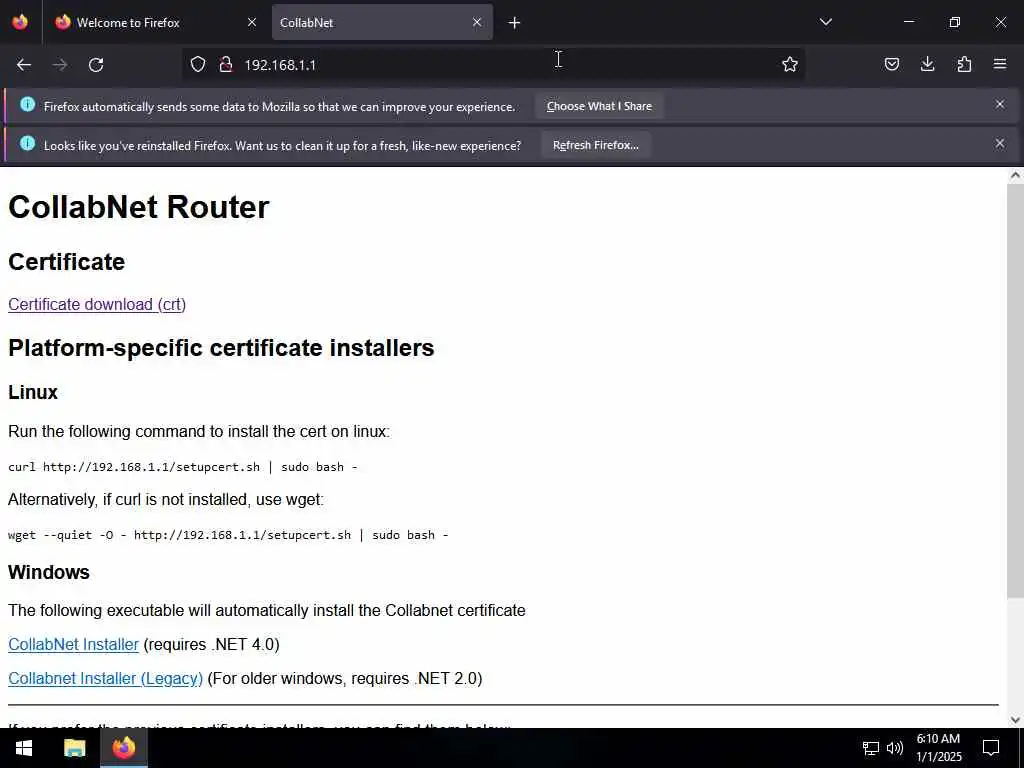Click the Refresh Firefox button

pos(596,145)
